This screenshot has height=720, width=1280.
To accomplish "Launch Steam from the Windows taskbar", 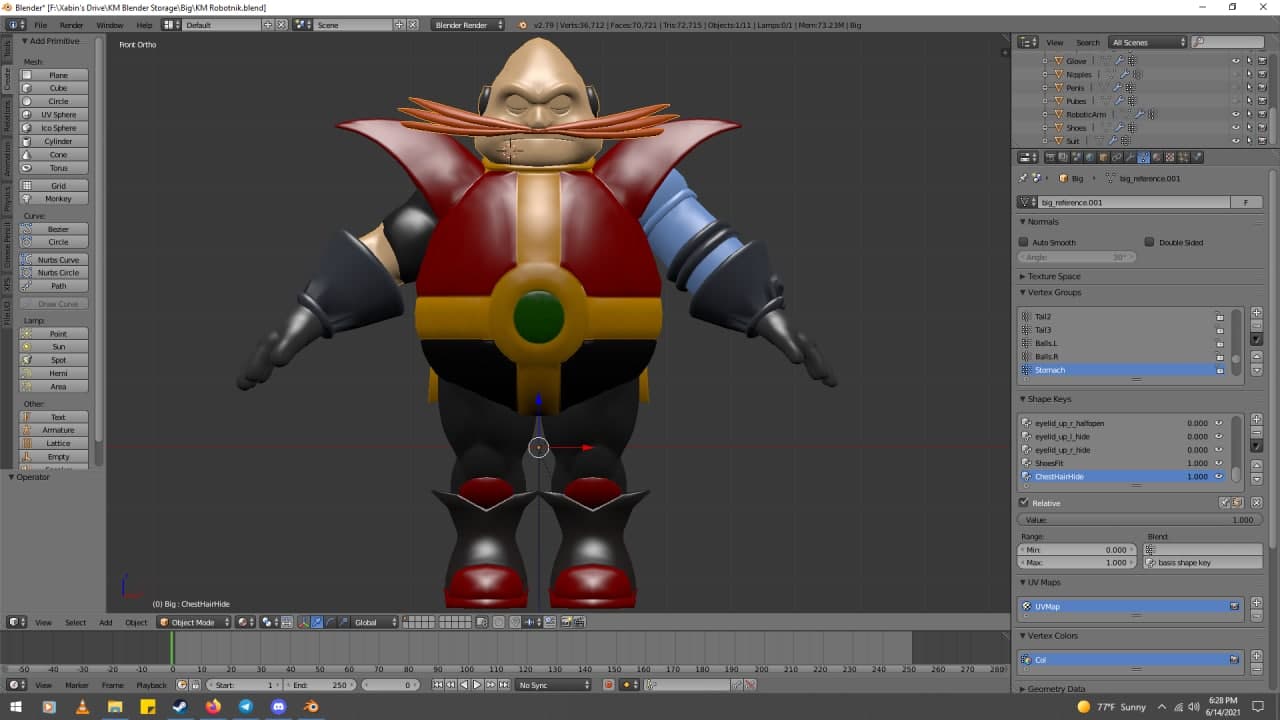I will click(180, 707).
